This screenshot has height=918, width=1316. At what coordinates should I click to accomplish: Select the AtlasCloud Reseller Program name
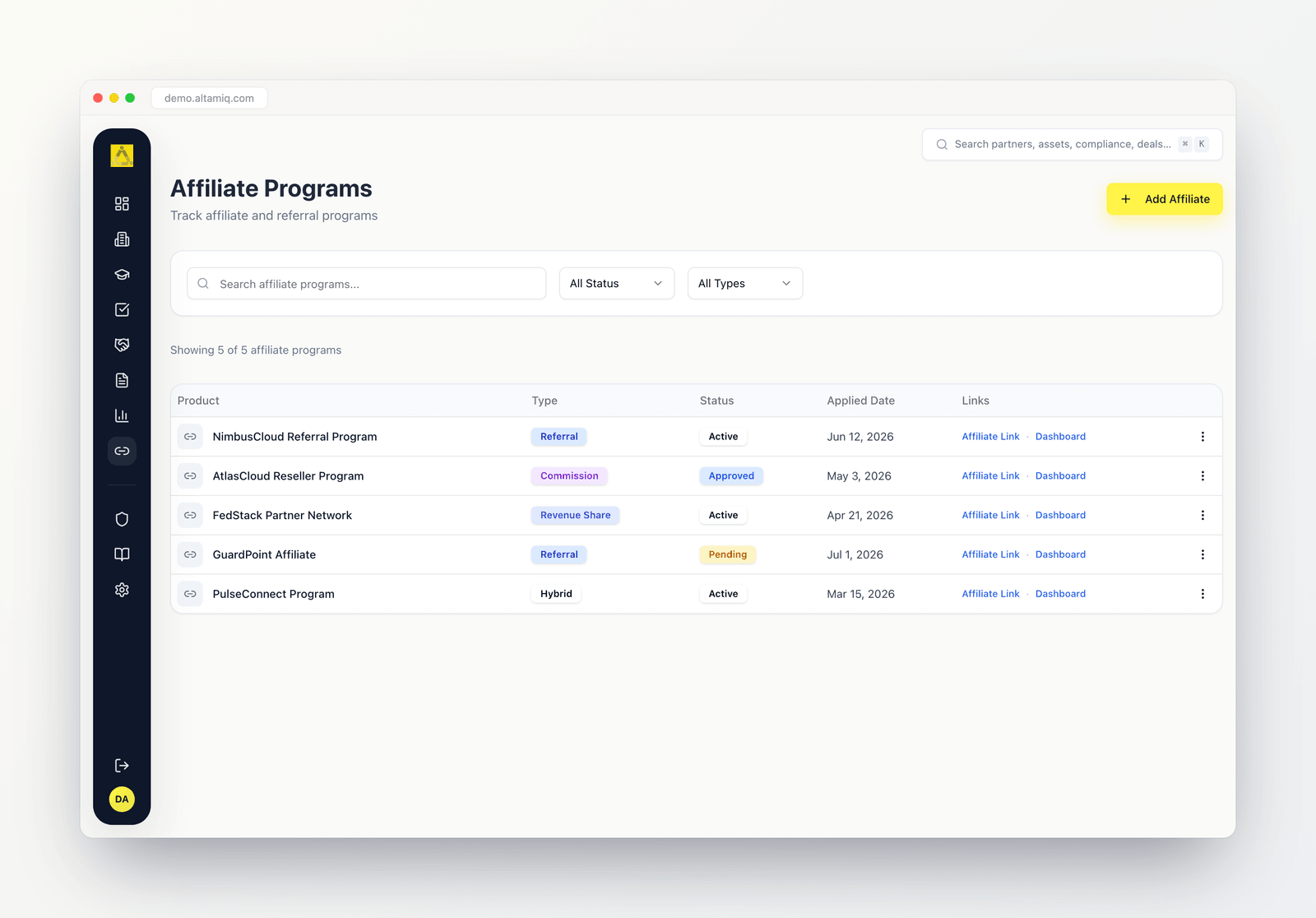point(288,476)
